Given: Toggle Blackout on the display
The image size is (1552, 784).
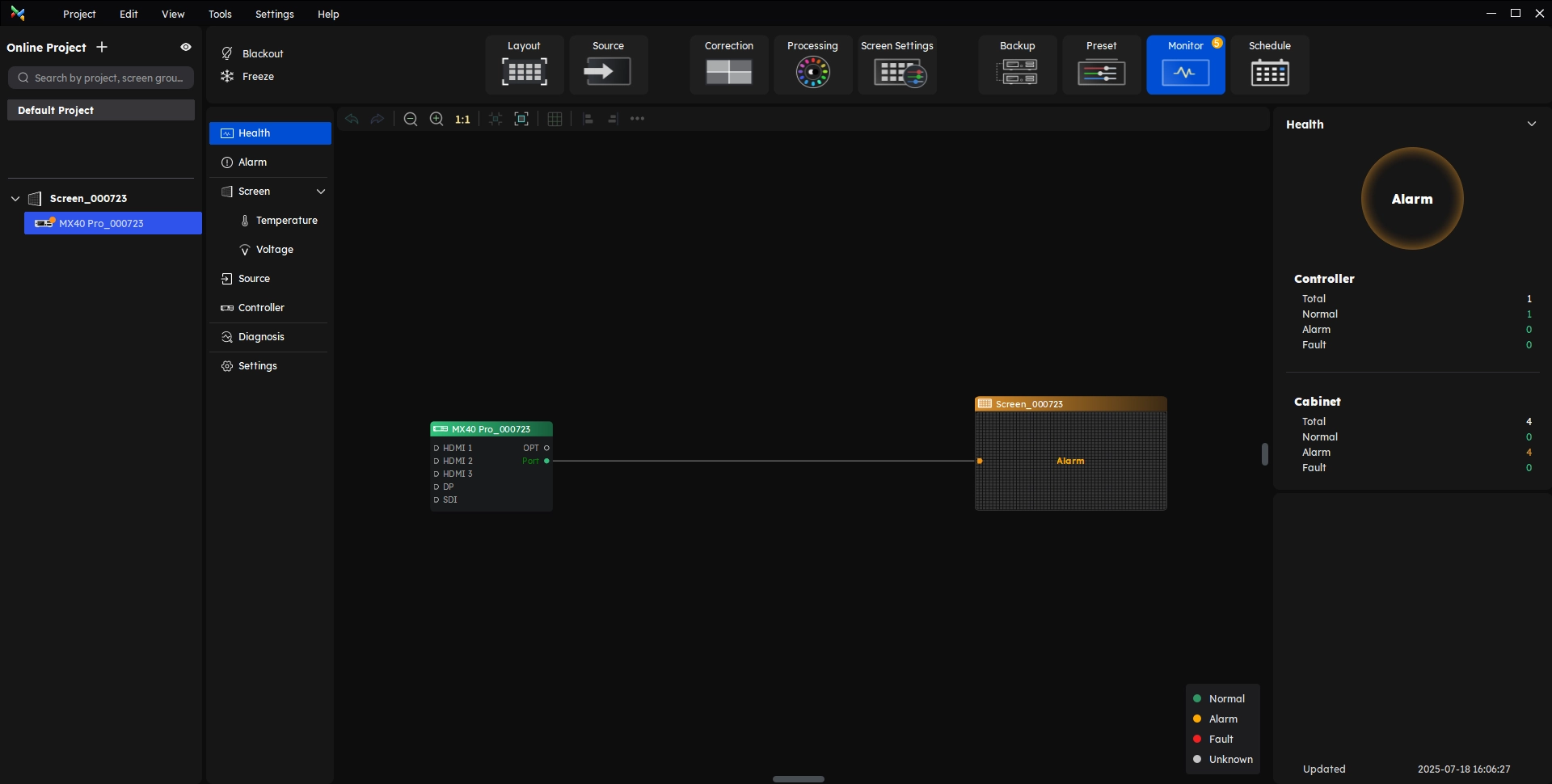Looking at the screenshot, I should [252, 53].
